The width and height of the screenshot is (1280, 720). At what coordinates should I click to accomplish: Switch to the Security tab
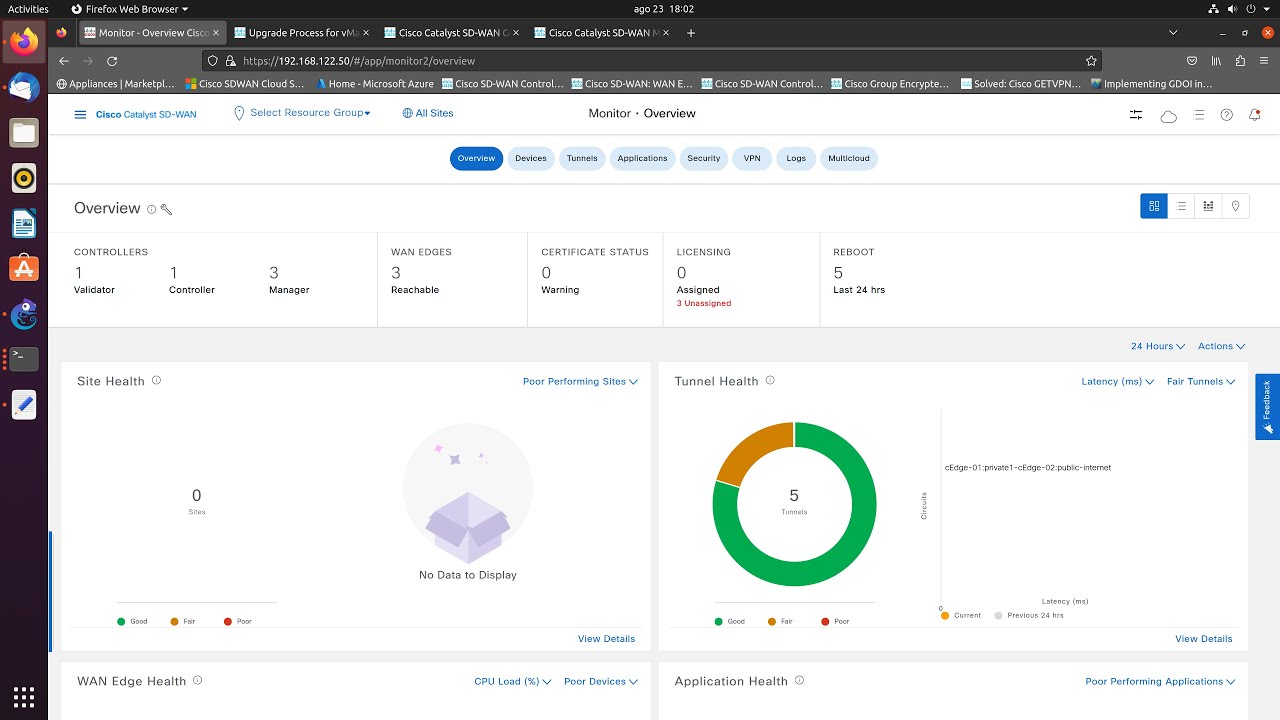704,158
